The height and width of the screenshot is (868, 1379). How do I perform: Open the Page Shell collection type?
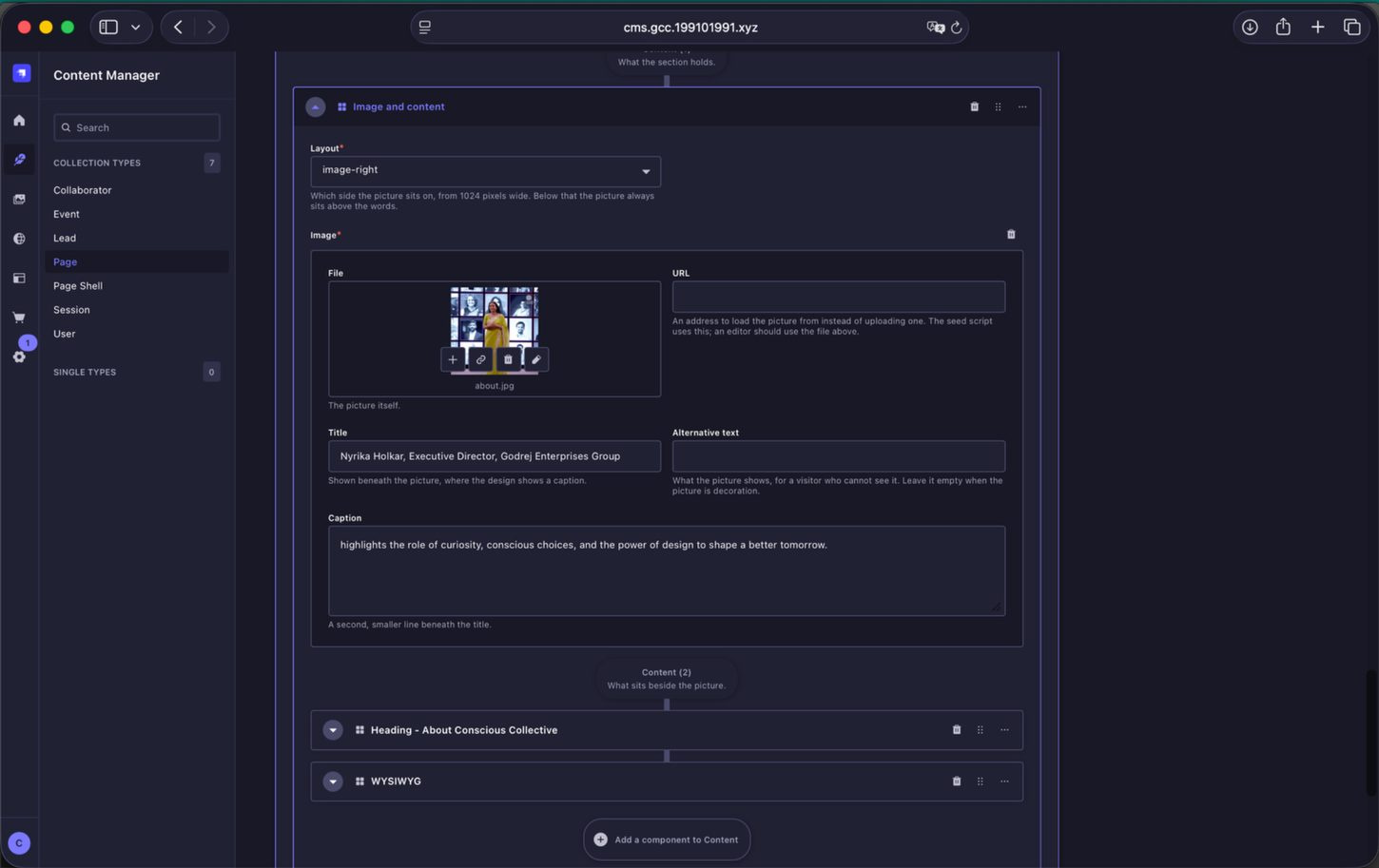click(x=78, y=286)
